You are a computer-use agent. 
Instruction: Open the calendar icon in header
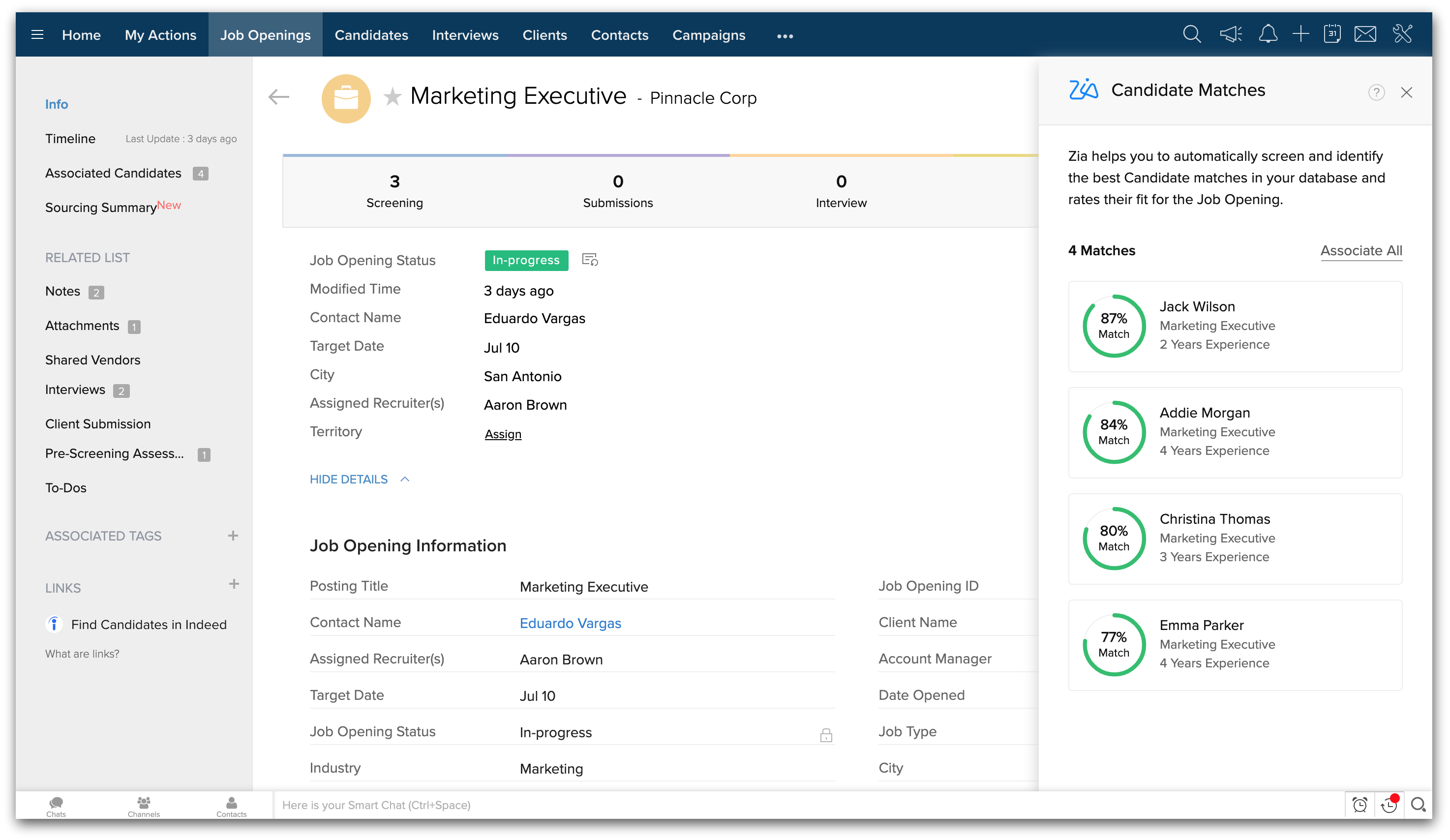coord(1332,34)
